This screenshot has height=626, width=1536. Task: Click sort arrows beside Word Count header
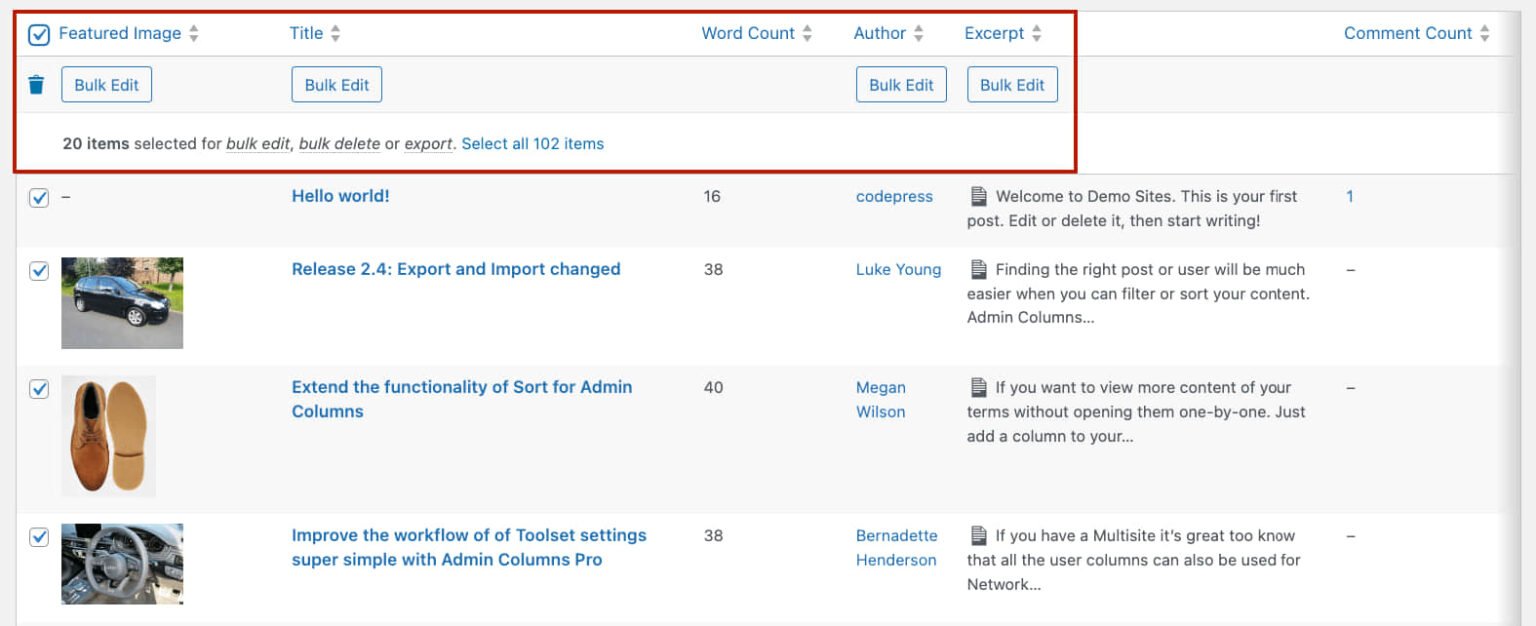[806, 33]
